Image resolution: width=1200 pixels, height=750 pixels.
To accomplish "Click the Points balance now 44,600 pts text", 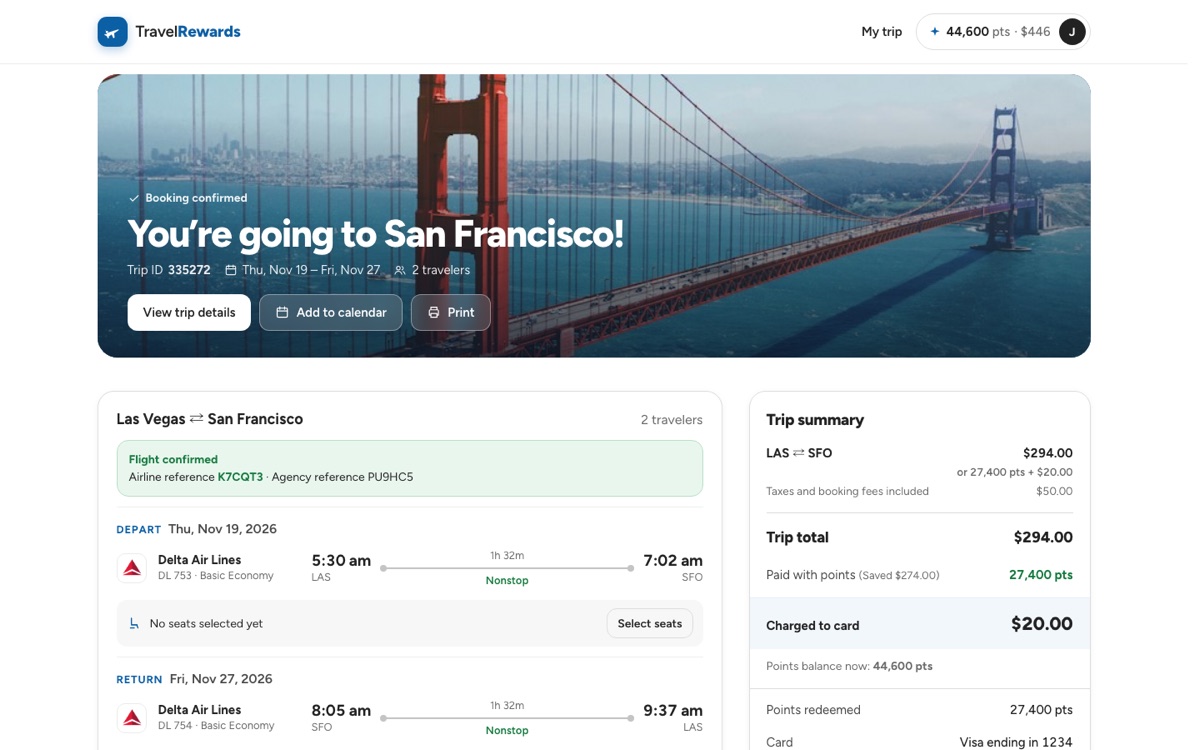I will point(849,666).
